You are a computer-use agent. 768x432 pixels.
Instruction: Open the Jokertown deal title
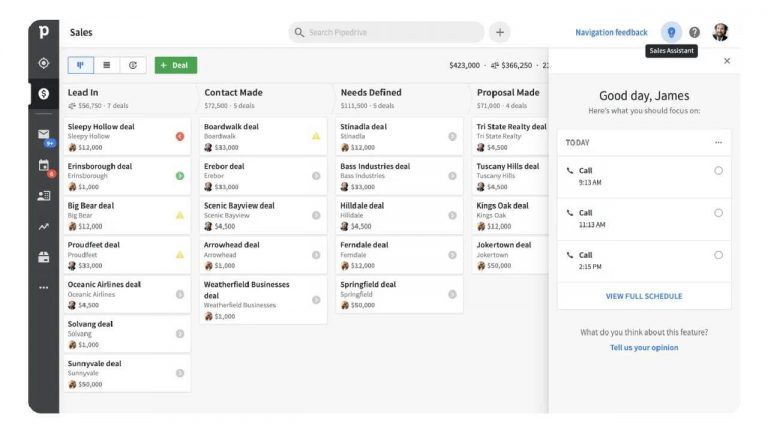pos(504,245)
